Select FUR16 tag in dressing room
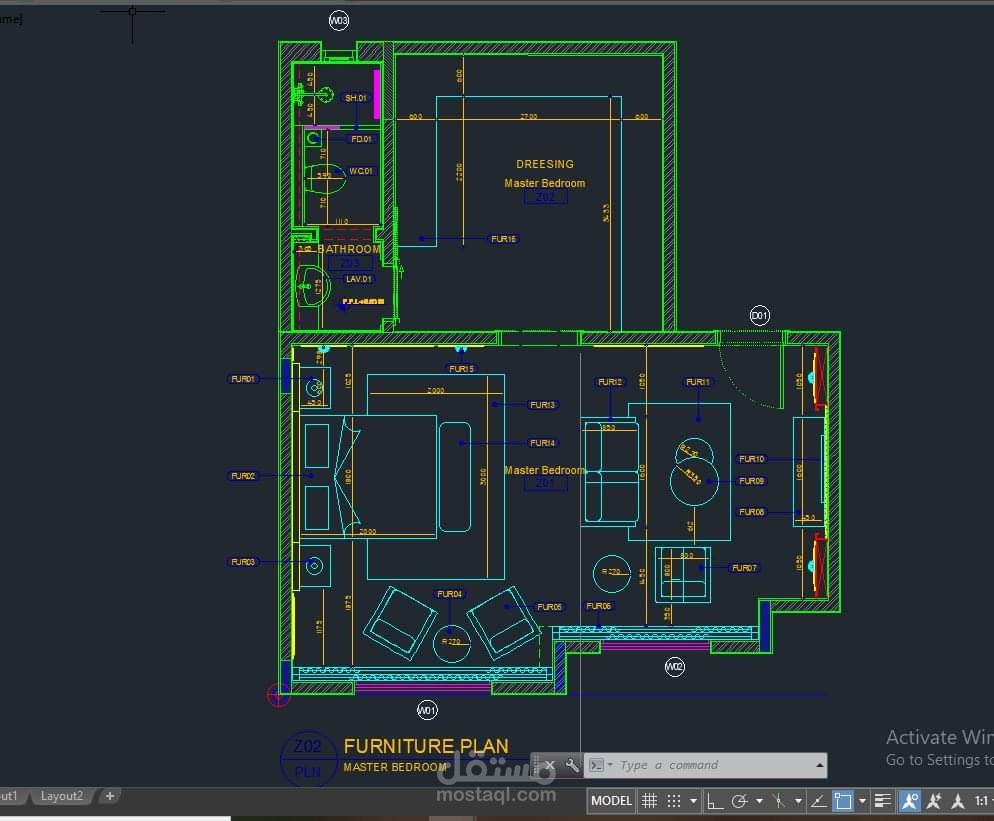This screenshot has width=994, height=821. coord(503,239)
